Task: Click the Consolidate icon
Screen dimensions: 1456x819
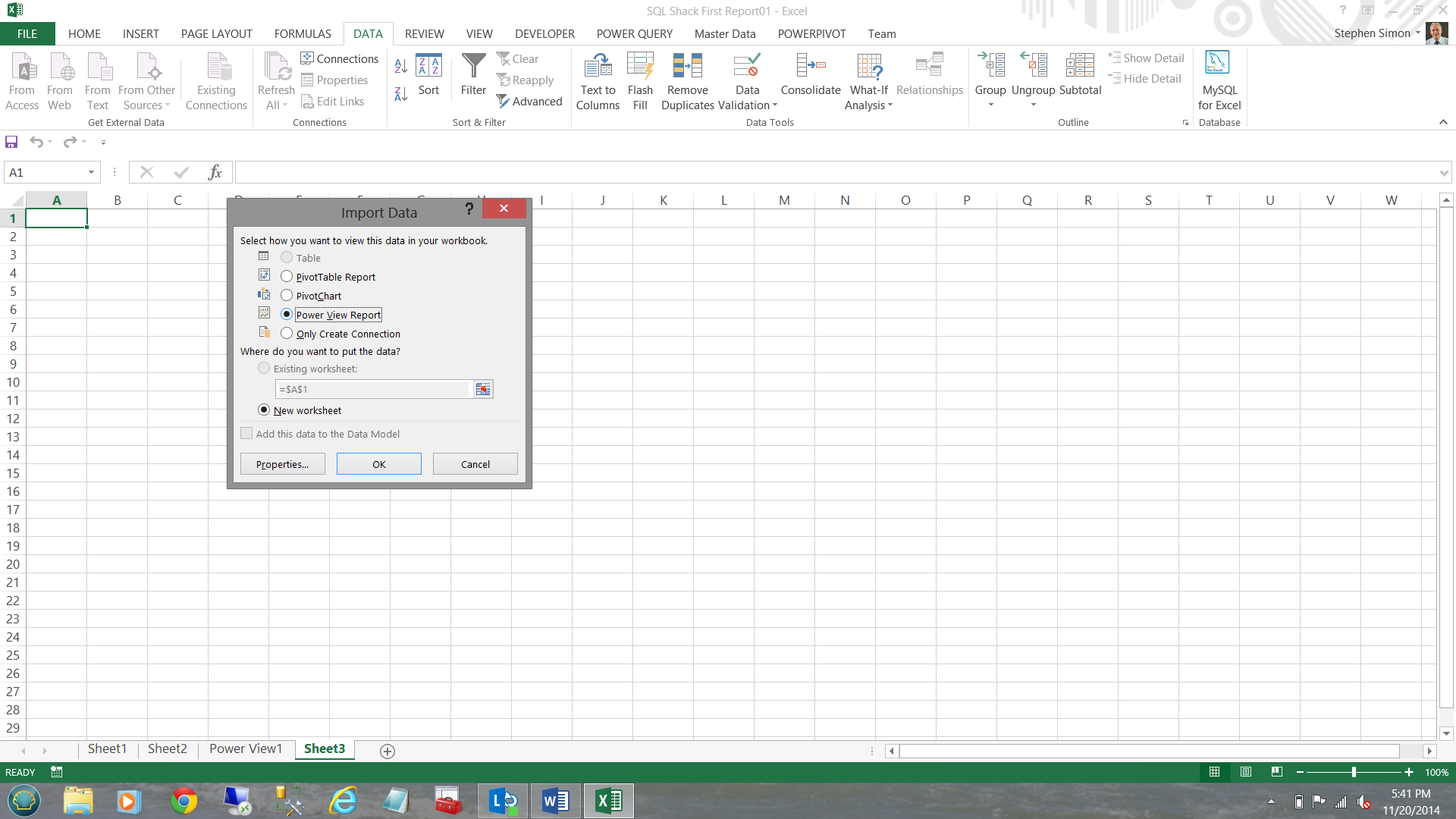Action: (810, 66)
